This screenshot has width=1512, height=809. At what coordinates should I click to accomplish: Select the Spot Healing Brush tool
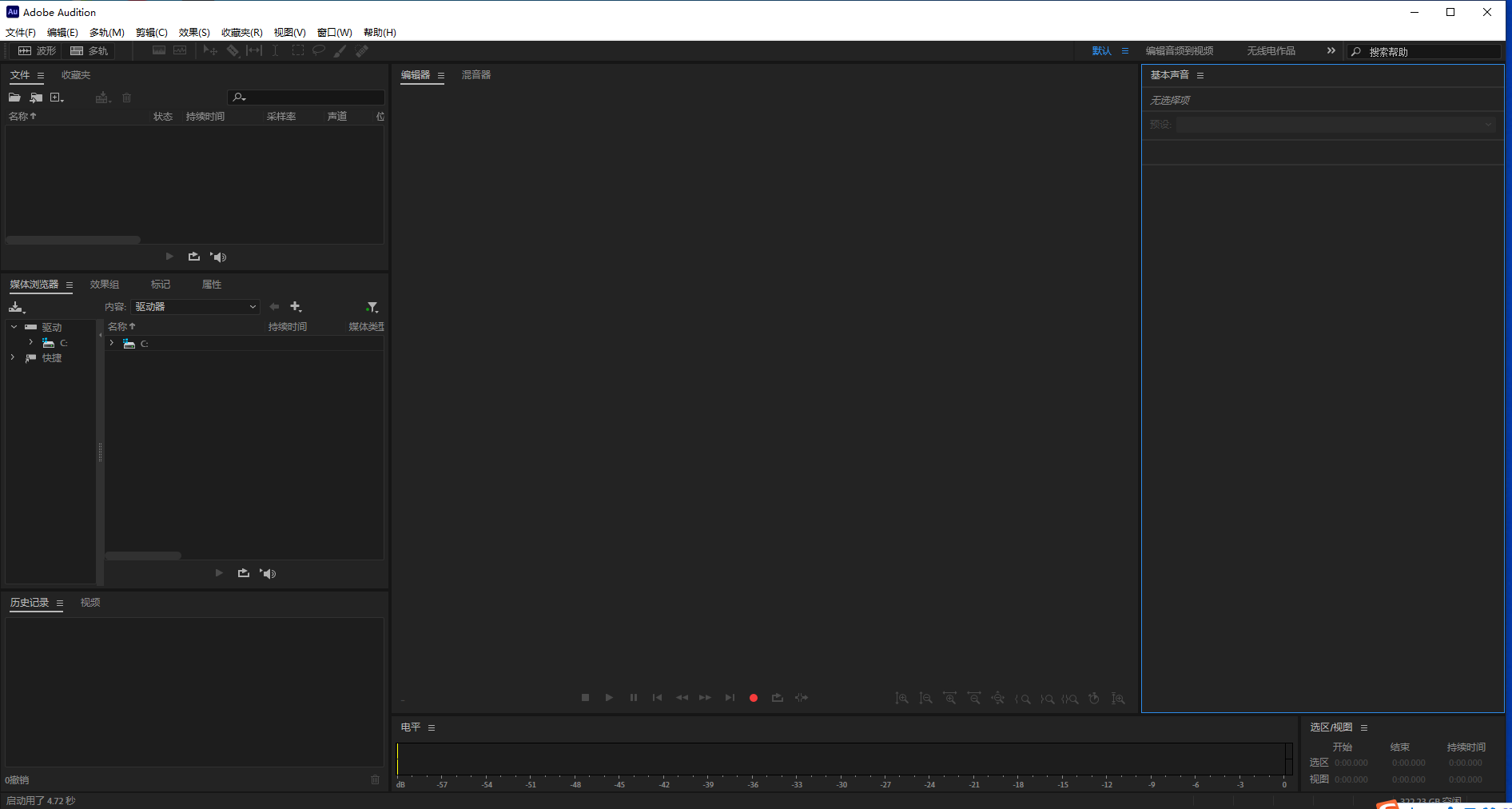pos(362,50)
